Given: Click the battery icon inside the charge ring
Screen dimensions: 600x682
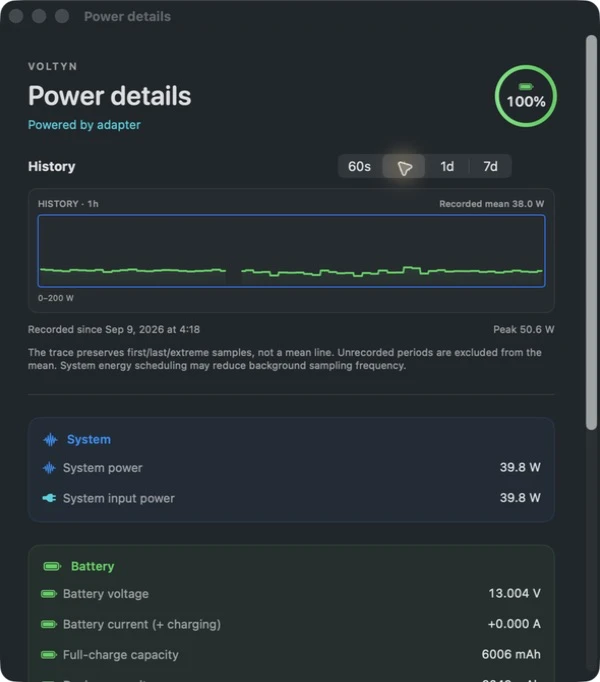Looking at the screenshot, I should [526, 87].
